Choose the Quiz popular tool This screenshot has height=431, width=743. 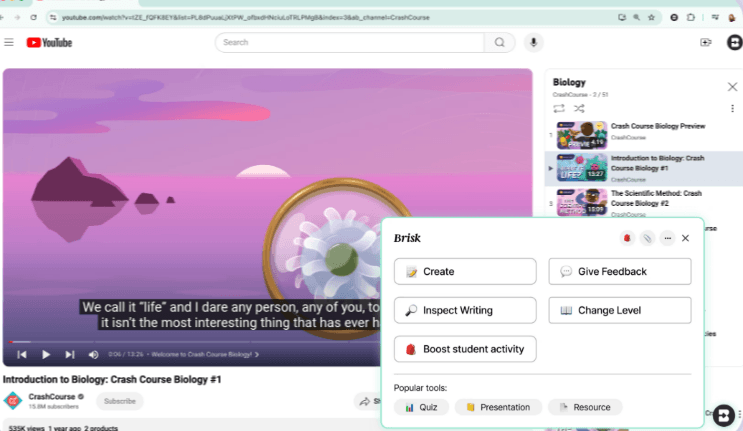(x=421, y=407)
